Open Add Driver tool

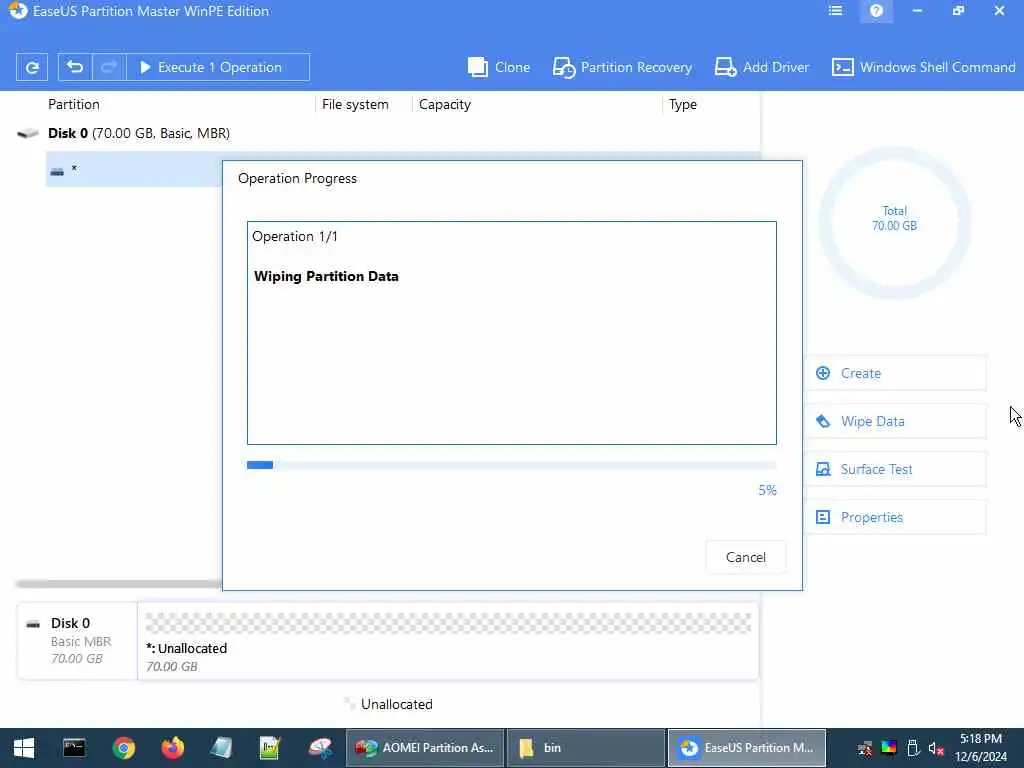tap(761, 67)
